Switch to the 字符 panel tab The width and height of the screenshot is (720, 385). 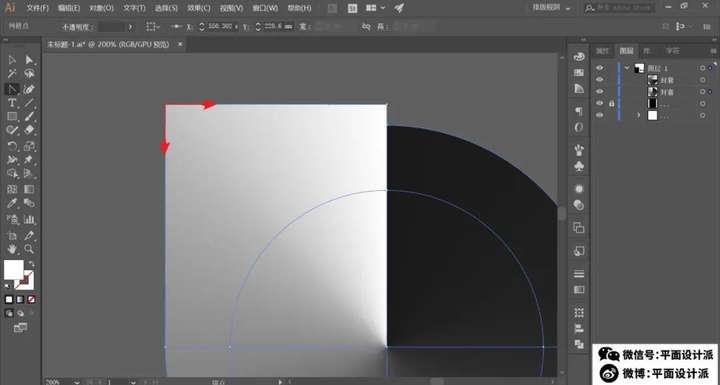click(x=673, y=51)
